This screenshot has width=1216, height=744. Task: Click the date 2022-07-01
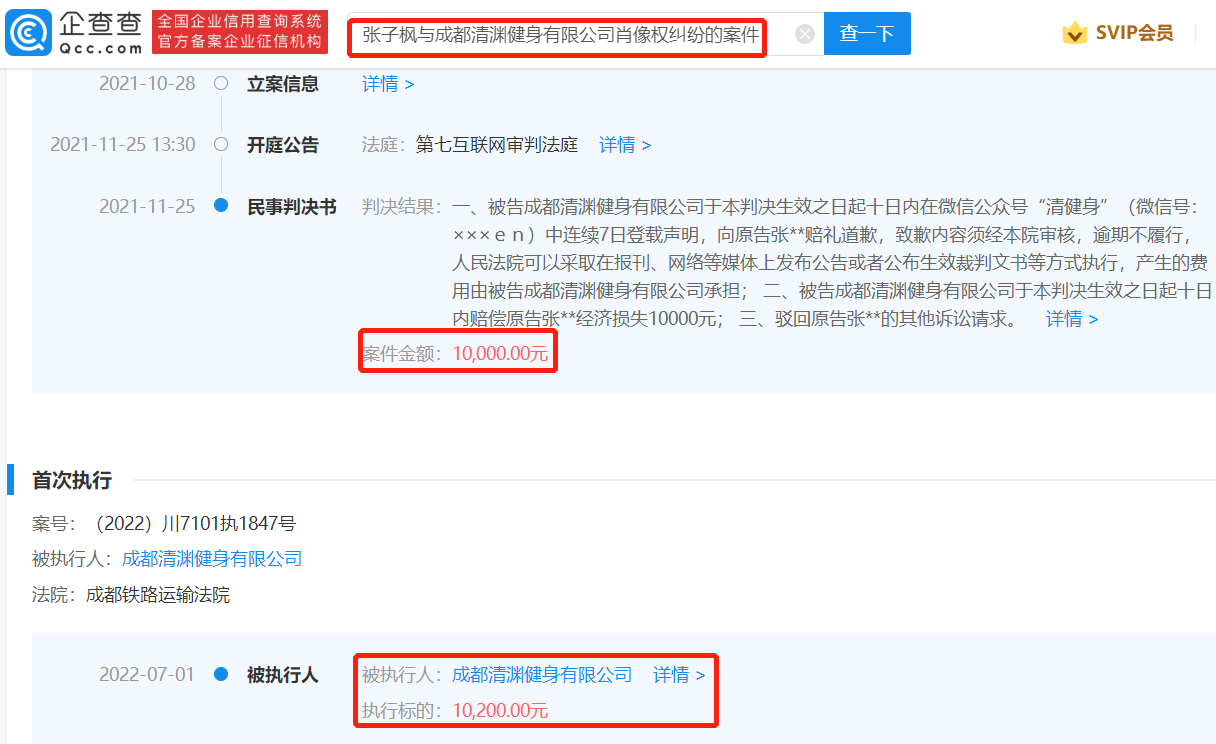tap(147, 675)
